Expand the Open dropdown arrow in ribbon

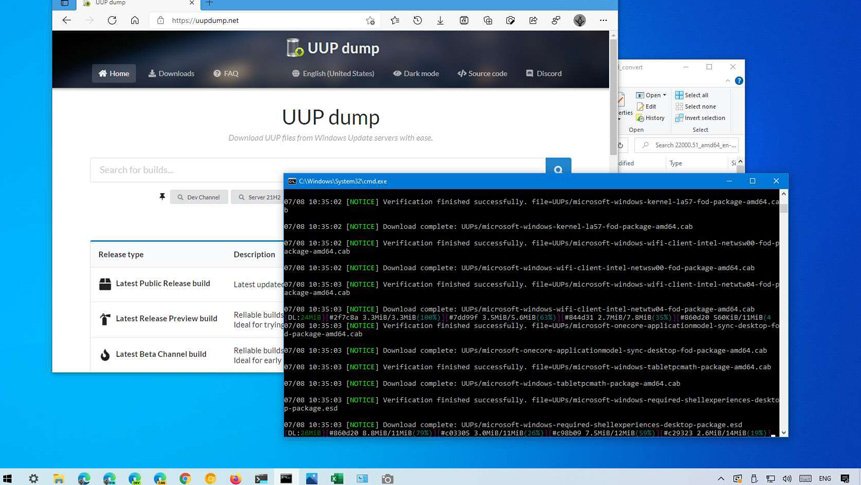click(x=665, y=95)
